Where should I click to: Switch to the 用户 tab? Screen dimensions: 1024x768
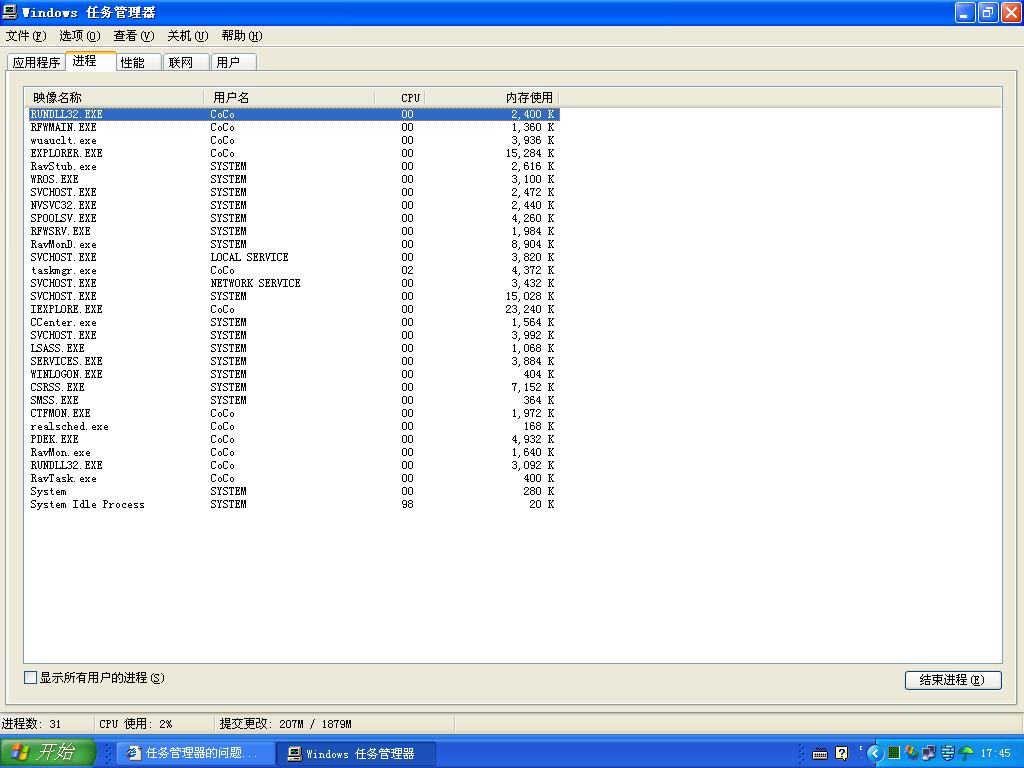coord(234,62)
